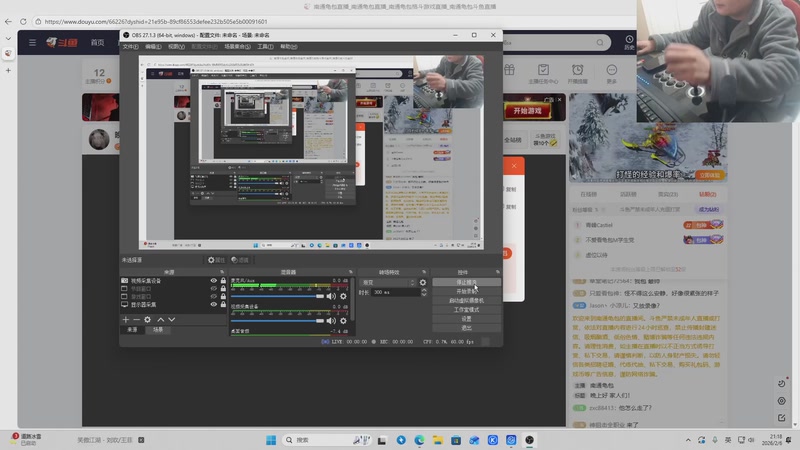Screen dimensions: 800x450
Task: Expand the system tray hidden icons chevron
Action: (688, 440)
